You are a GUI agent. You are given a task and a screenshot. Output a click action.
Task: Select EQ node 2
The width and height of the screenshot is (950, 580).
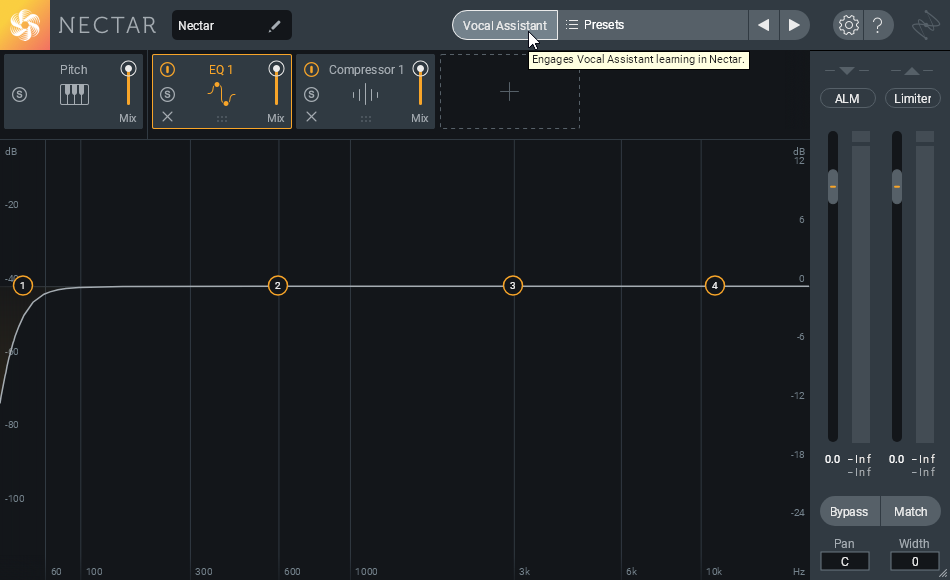(277, 285)
